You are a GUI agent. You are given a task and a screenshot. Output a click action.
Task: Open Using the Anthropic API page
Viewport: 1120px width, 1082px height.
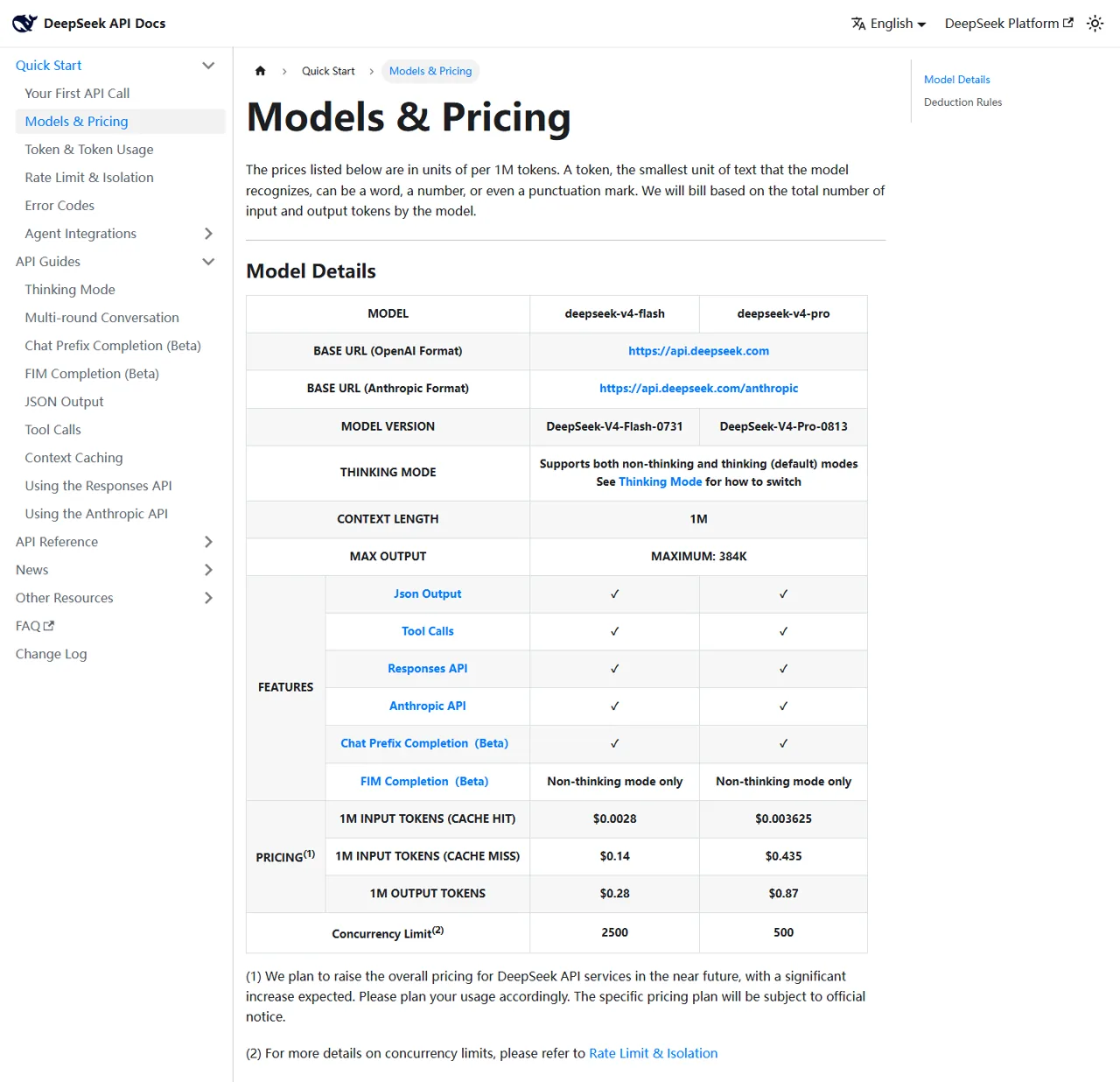pyautogui.click(x=96, y=514)
